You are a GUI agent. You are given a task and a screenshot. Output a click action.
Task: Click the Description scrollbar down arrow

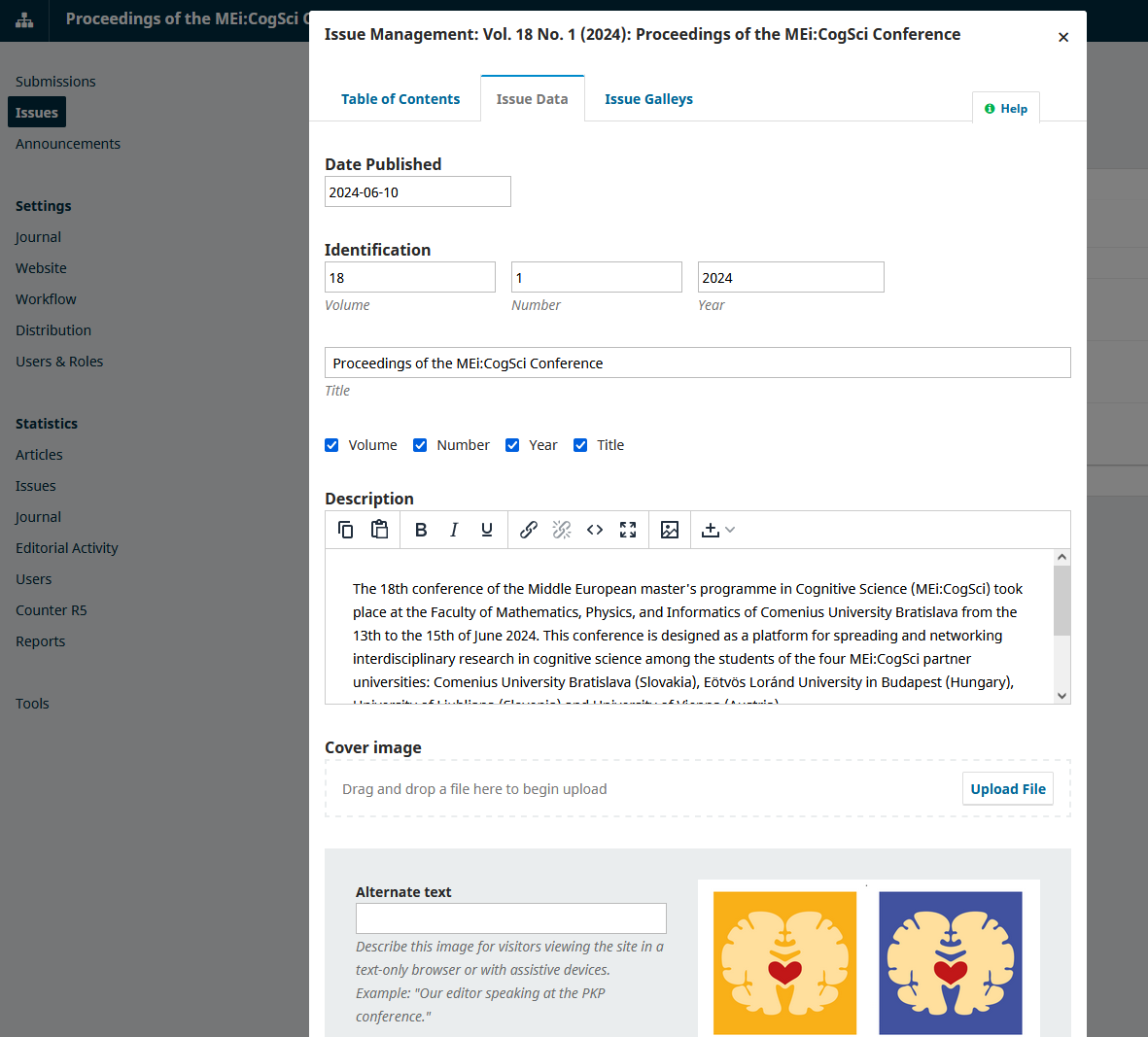pyautogui.click(x=1061, y=696)
